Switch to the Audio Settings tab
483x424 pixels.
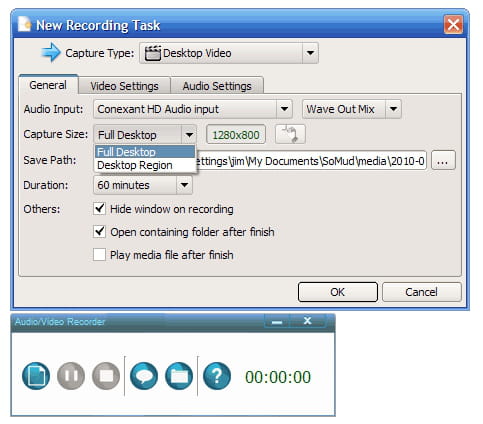(x=217, y=86)
